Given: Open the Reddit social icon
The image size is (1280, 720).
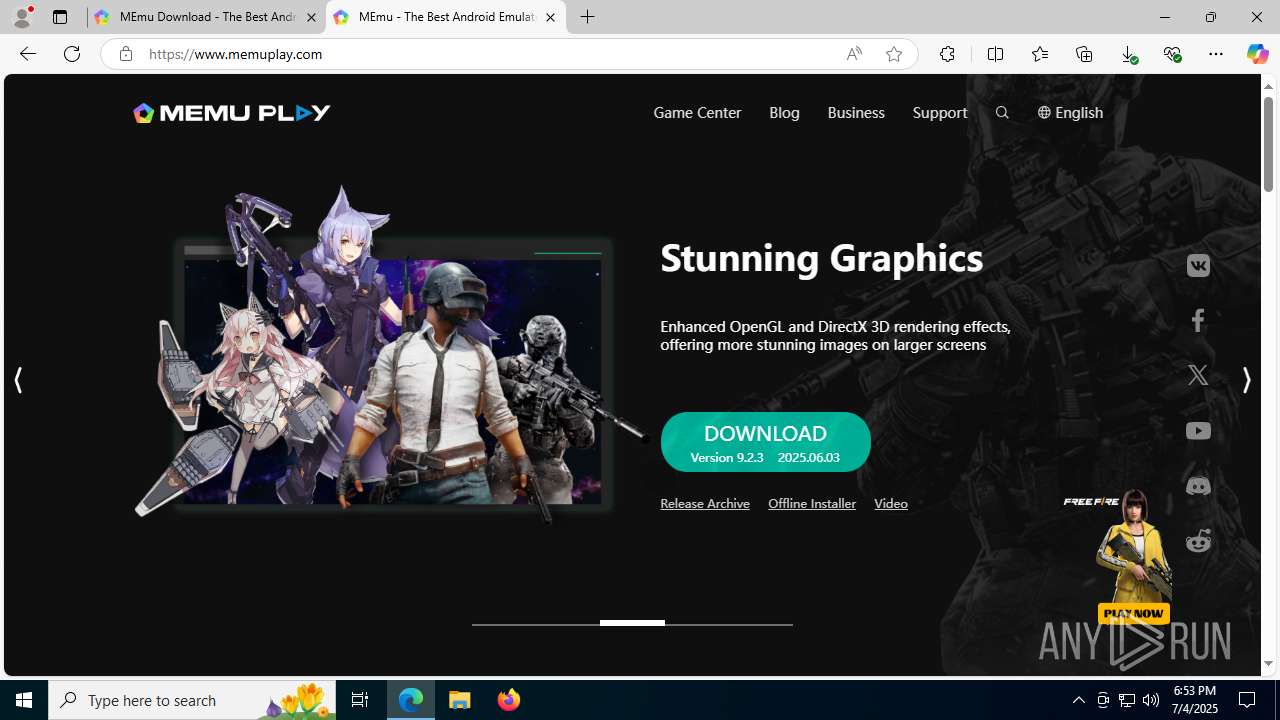Looking at the screenshot, I should point(1198,540).
